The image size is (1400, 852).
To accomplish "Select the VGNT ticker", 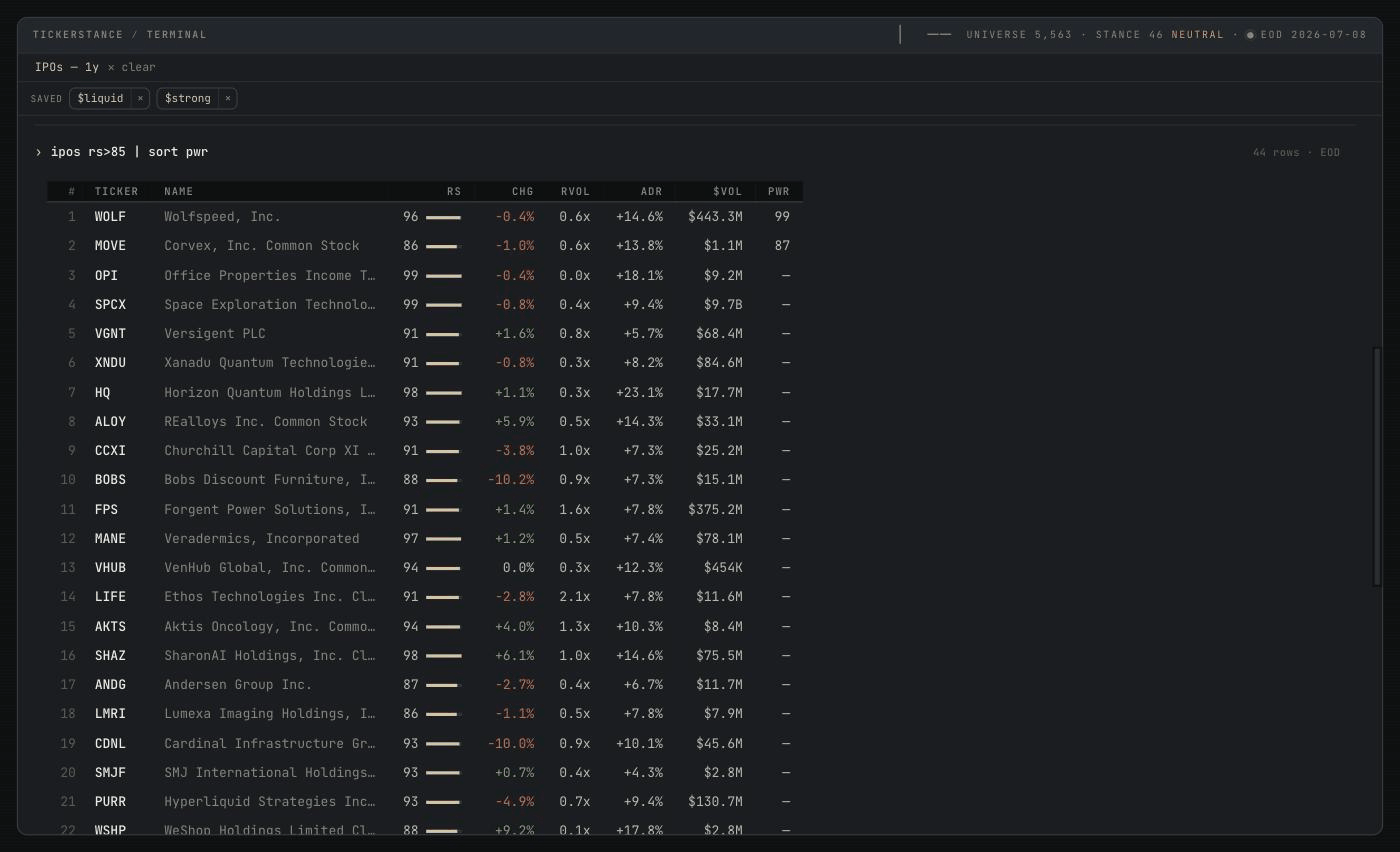I will 110,334.
